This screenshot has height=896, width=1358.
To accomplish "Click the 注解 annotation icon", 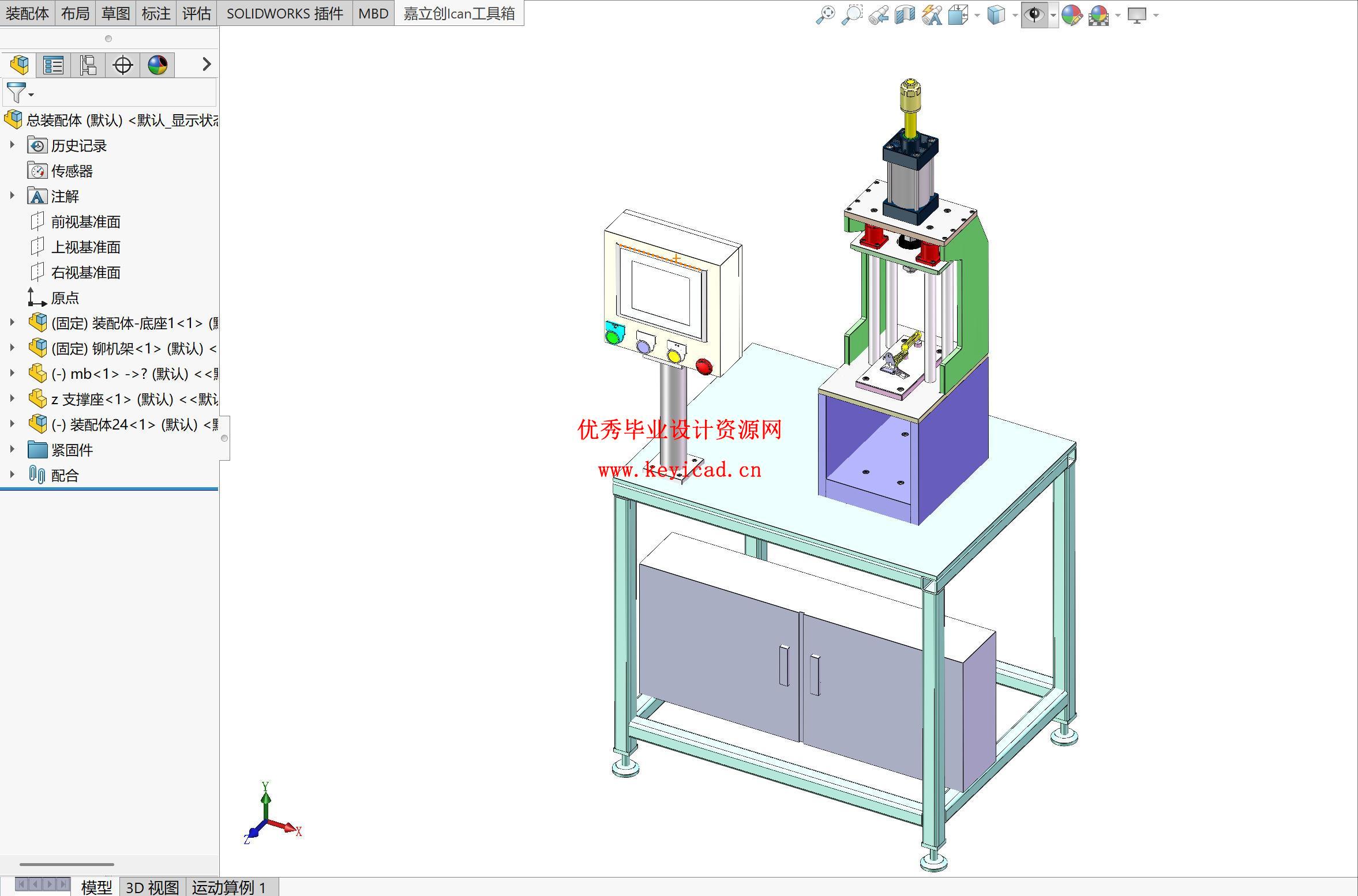I will click(37, 196).
